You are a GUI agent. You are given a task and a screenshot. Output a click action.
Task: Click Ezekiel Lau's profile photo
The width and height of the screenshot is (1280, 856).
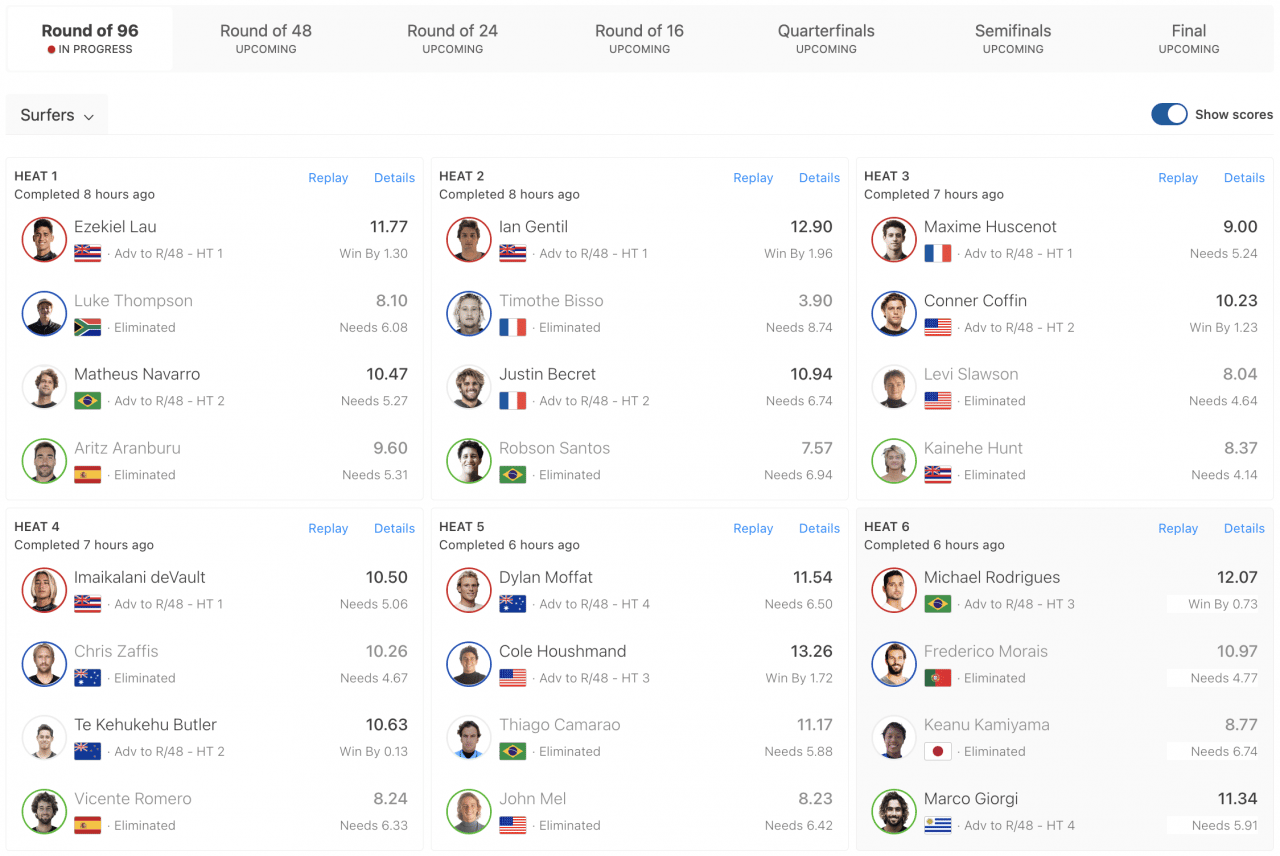[44, 240]
